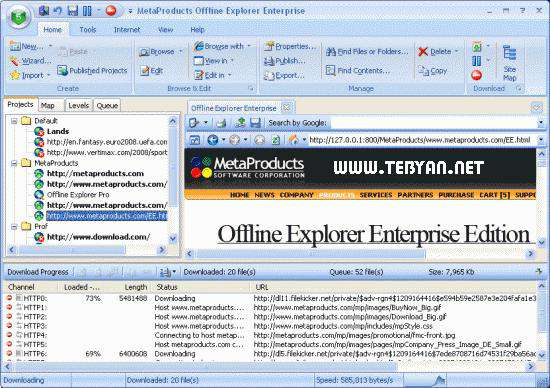Click the COMPANY link on the web page
The height and width of the screenshot is (388, 550).
point(296,195)
